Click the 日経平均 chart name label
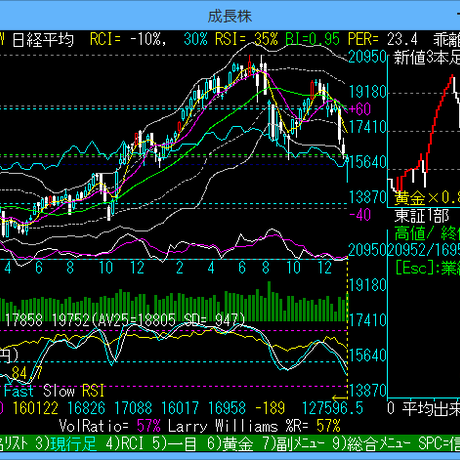This screenshot has height=460, width=460. tap(43, 40)
